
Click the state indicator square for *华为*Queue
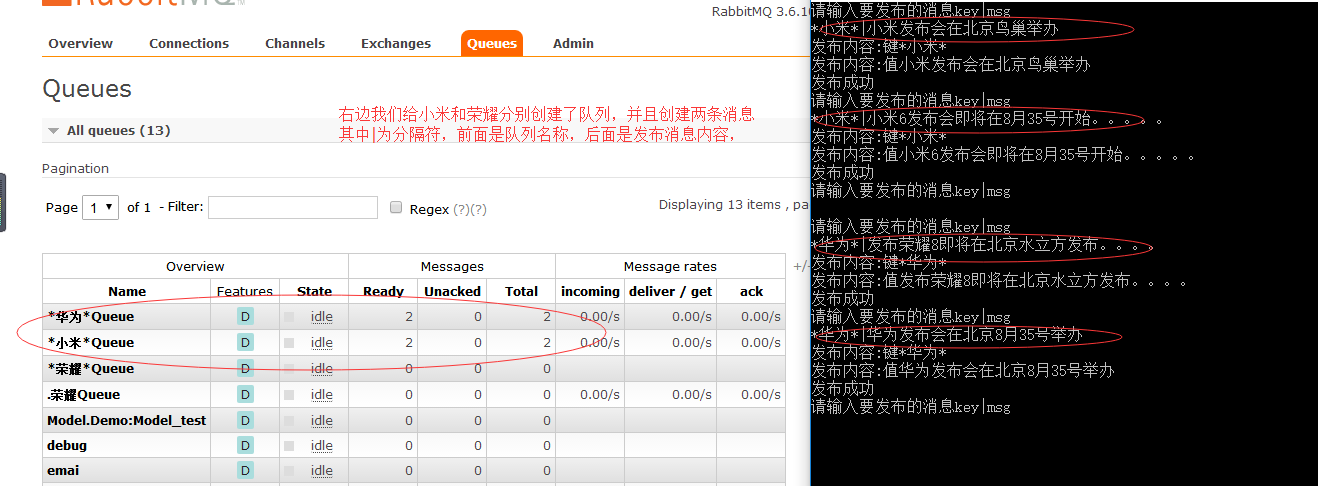pos(289,317)
